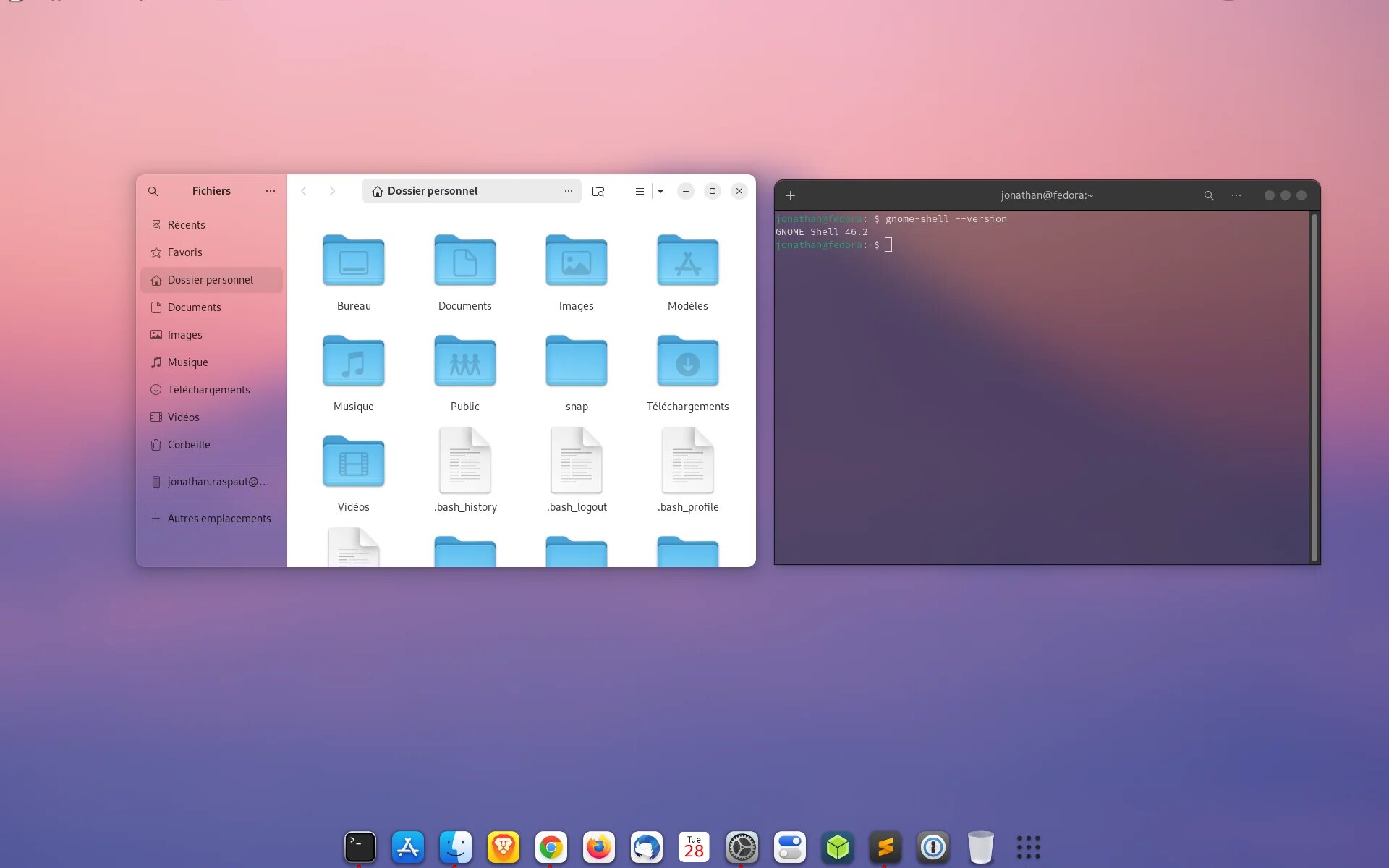Open the path bar three-dot menu

click(569, 191)
